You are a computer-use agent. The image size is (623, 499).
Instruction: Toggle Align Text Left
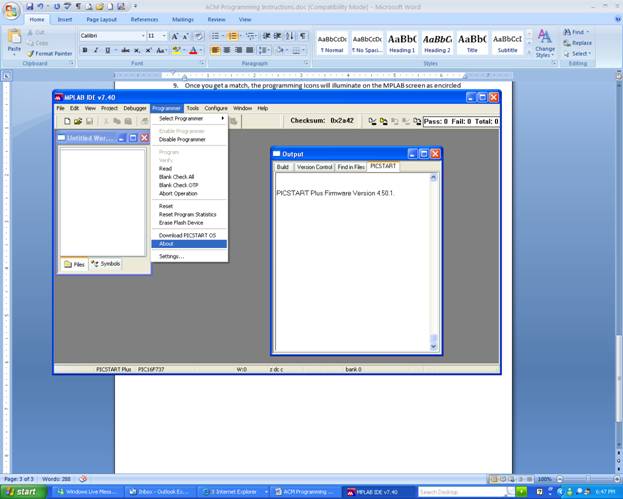pos(215,50)
